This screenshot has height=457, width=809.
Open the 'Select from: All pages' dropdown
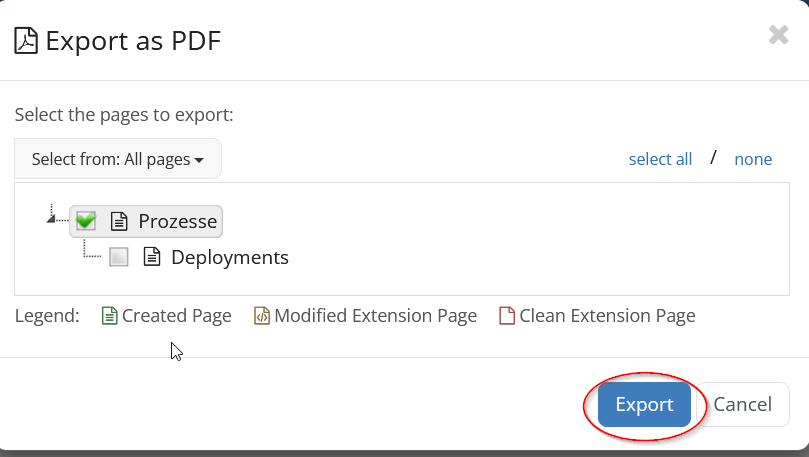pyautogui.click(x=118, y=159)
